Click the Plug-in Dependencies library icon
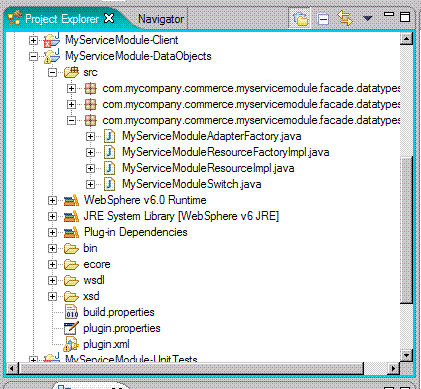Image resolution: width=421 pixels, height=389 pixels. [x=71, y=232]
